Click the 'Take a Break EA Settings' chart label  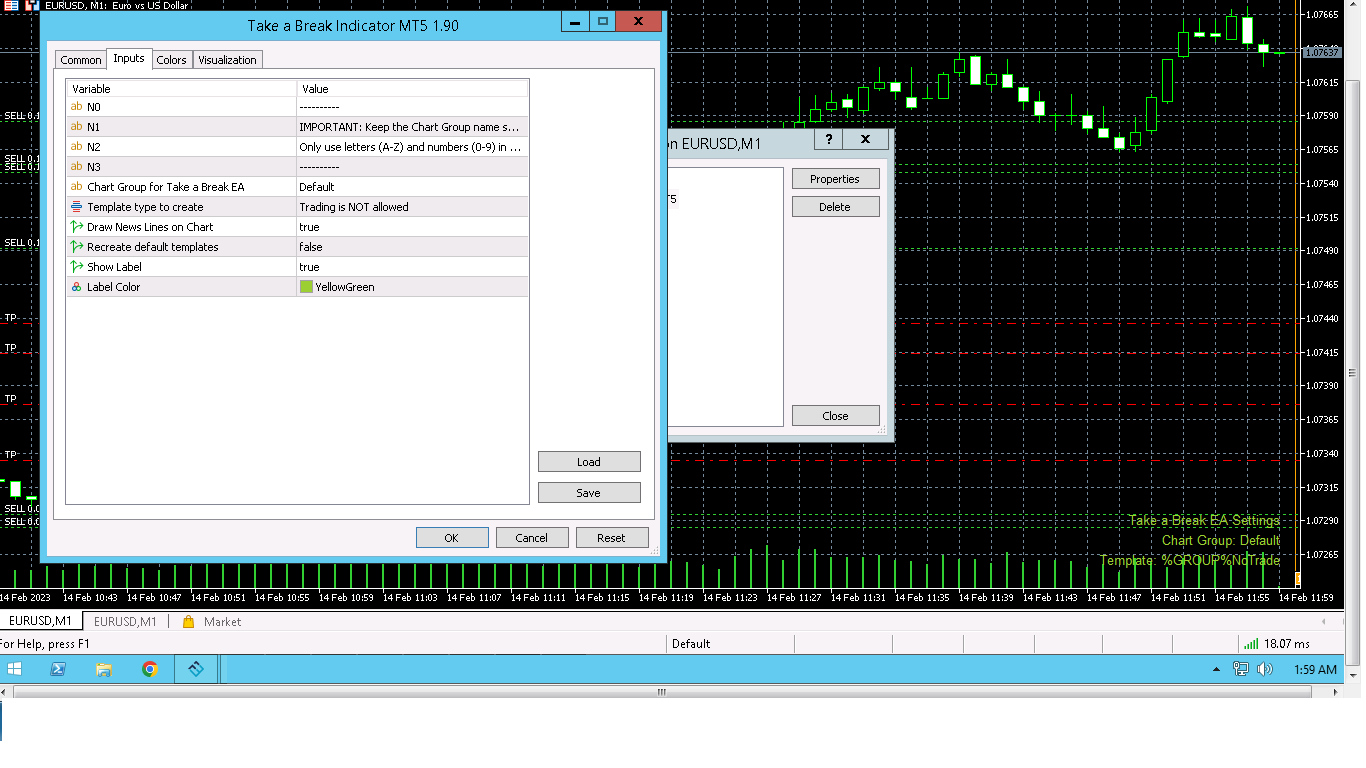tap(1204, 521)
